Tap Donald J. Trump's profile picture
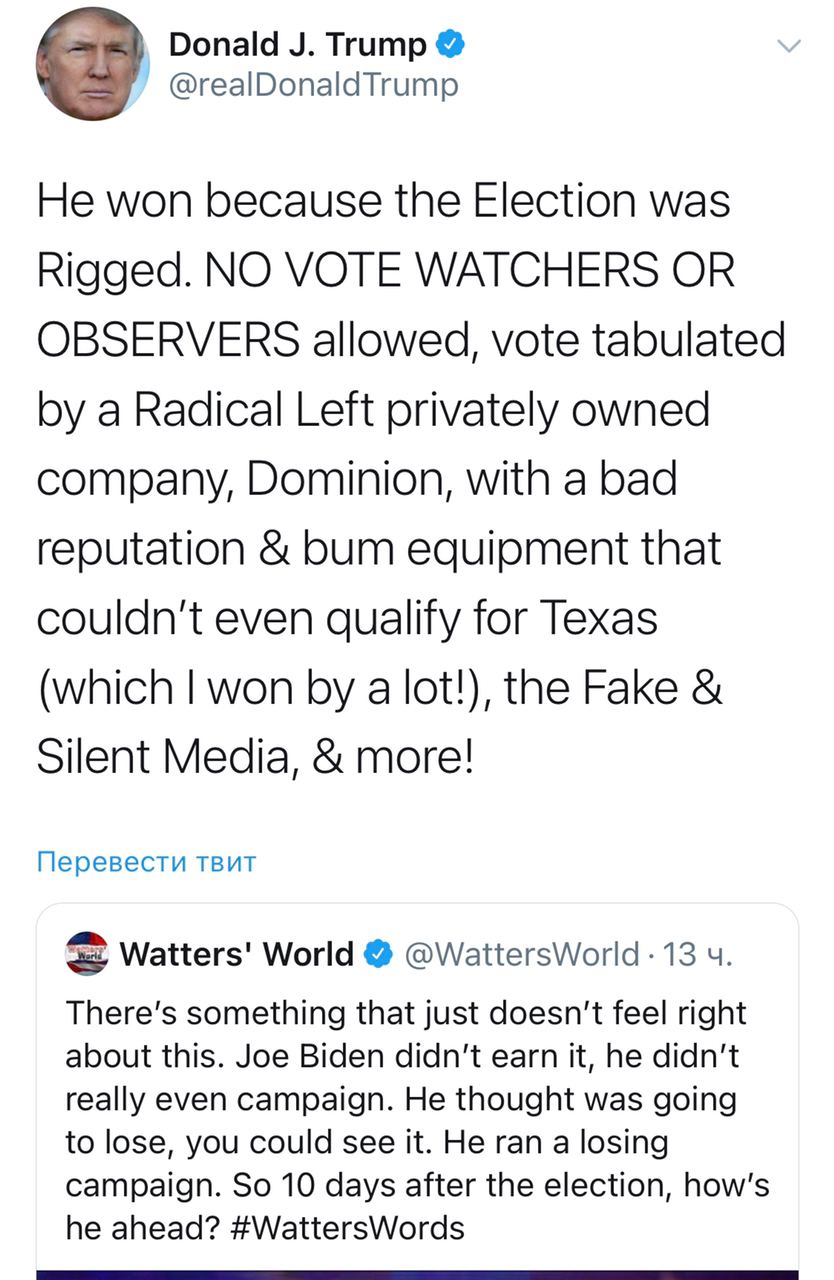This screenshot has height=1280, width=834. pos(93,66)
